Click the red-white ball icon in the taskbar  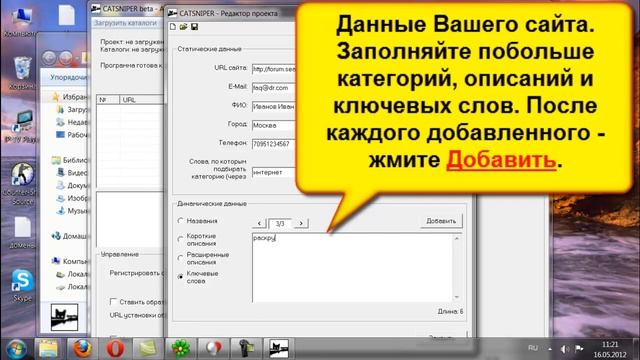pos(213,349)
